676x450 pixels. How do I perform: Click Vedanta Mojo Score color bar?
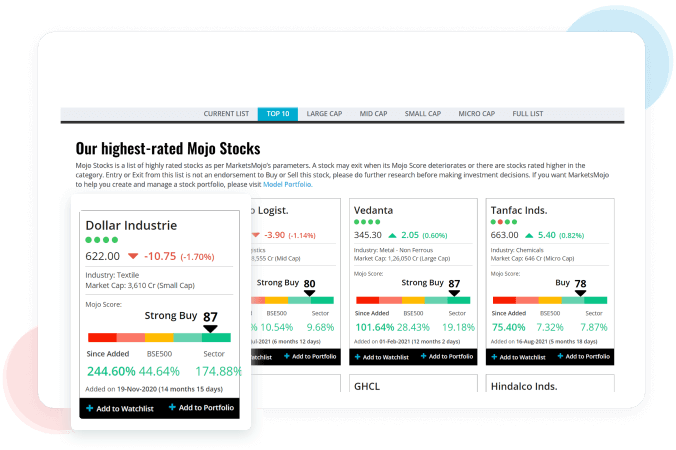[x=413, y=300]
